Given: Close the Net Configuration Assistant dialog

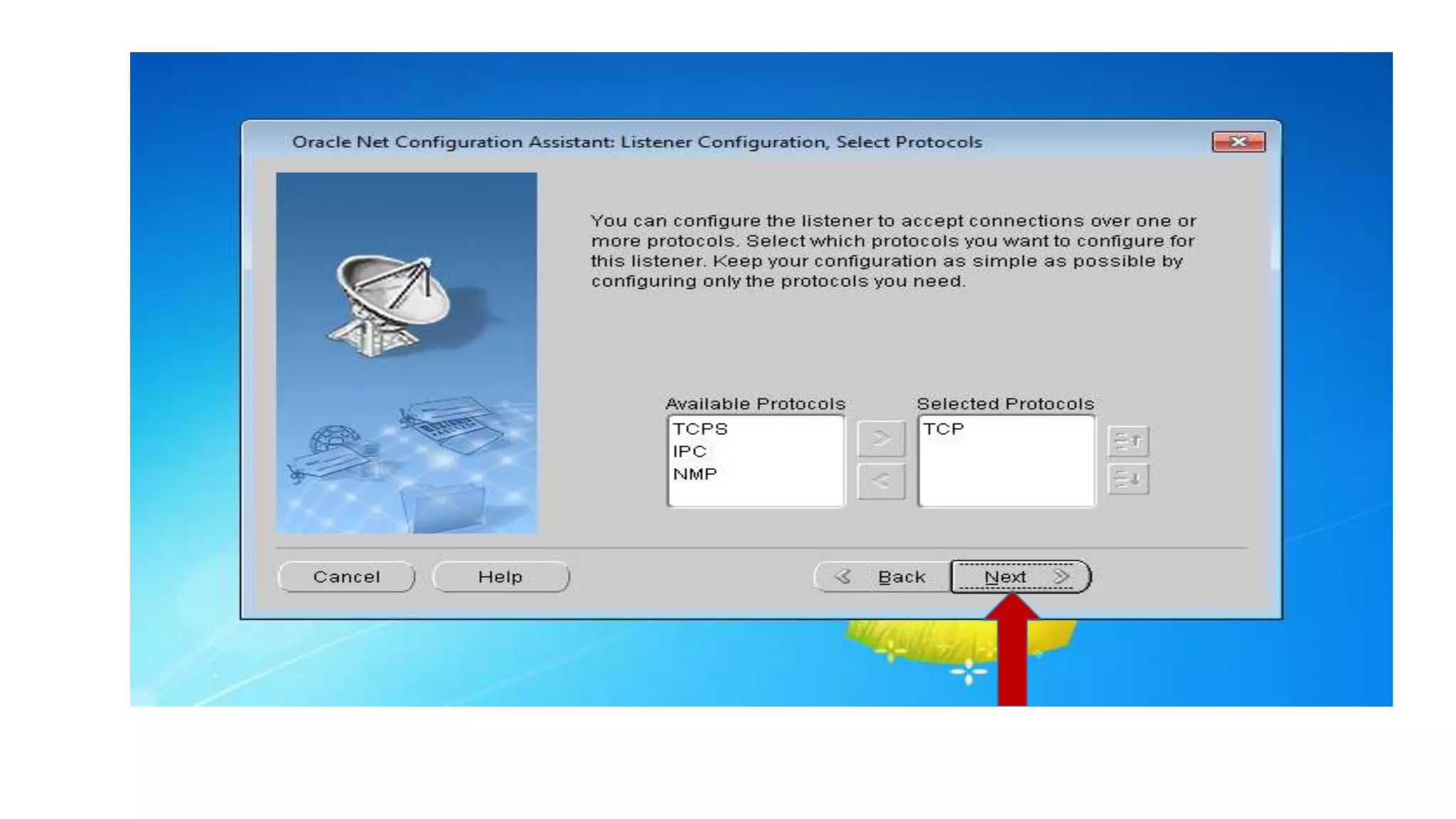Looking at the screenshot, I should click(1238, 141).
